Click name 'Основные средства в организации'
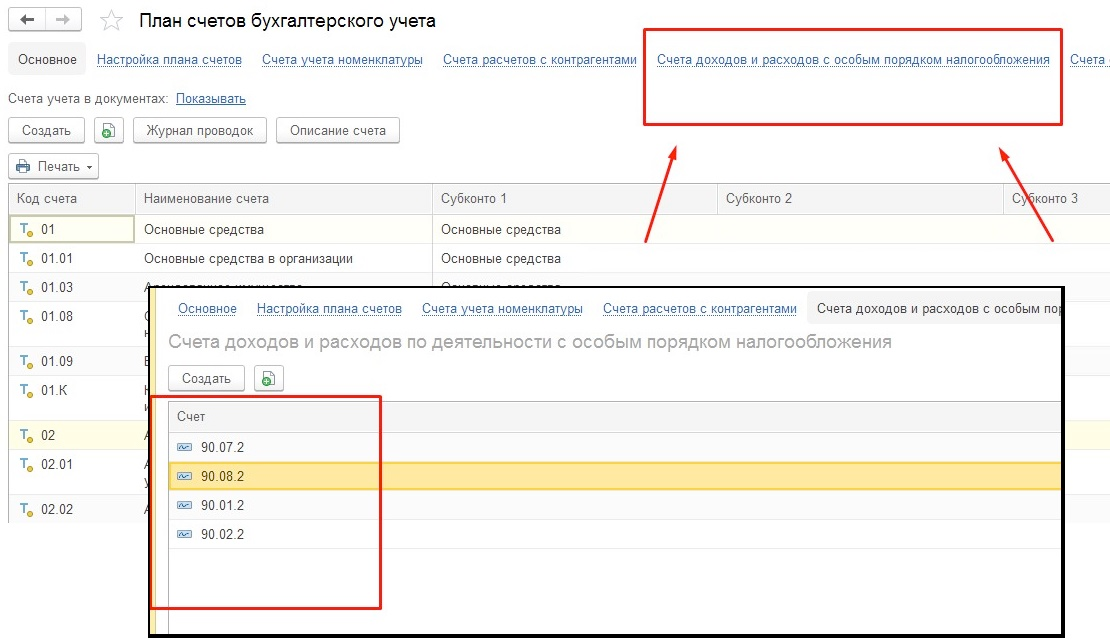The image size is (1110, 640). [x=248, y=258]
